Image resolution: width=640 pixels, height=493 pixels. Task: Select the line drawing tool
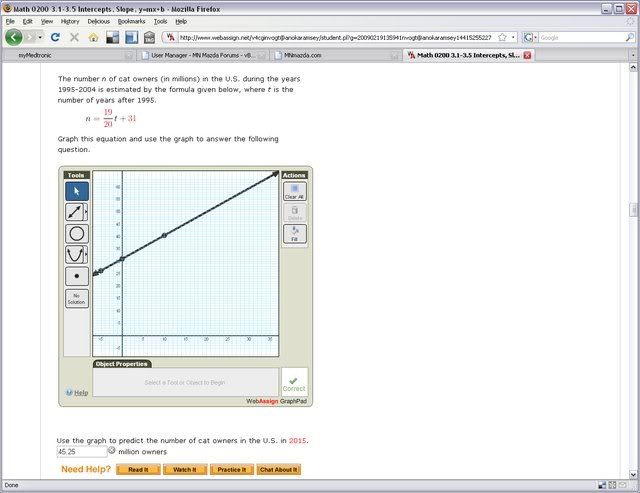click(x=75, y=212)
